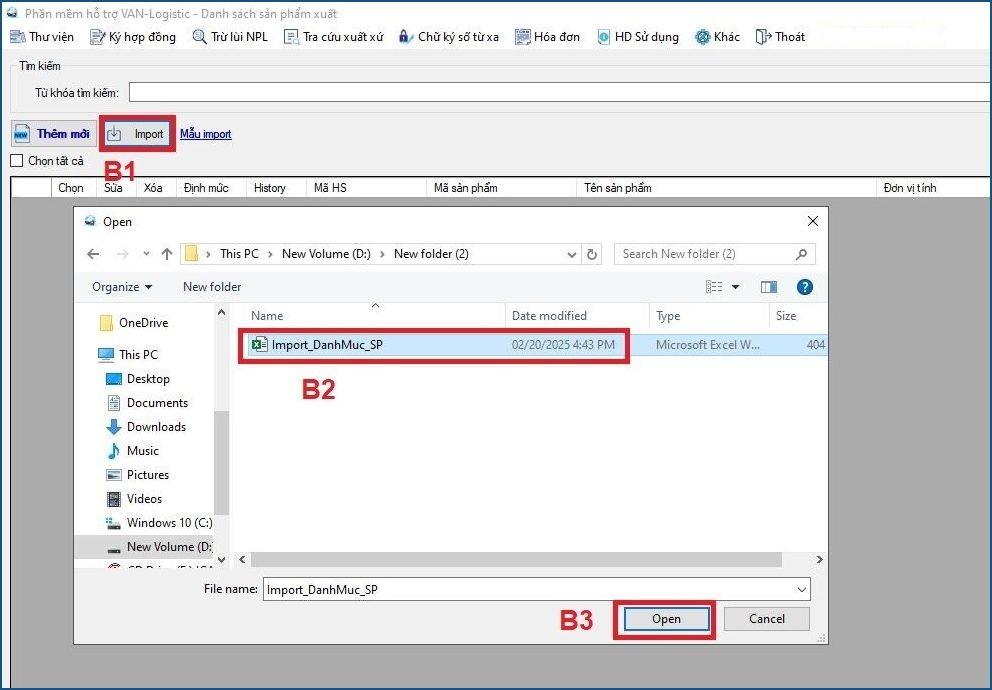The image size is (992, 690).
Task: Toggle the Chọn tất cả checkbox
Action: pyautogui.click(x=17, y=161)
